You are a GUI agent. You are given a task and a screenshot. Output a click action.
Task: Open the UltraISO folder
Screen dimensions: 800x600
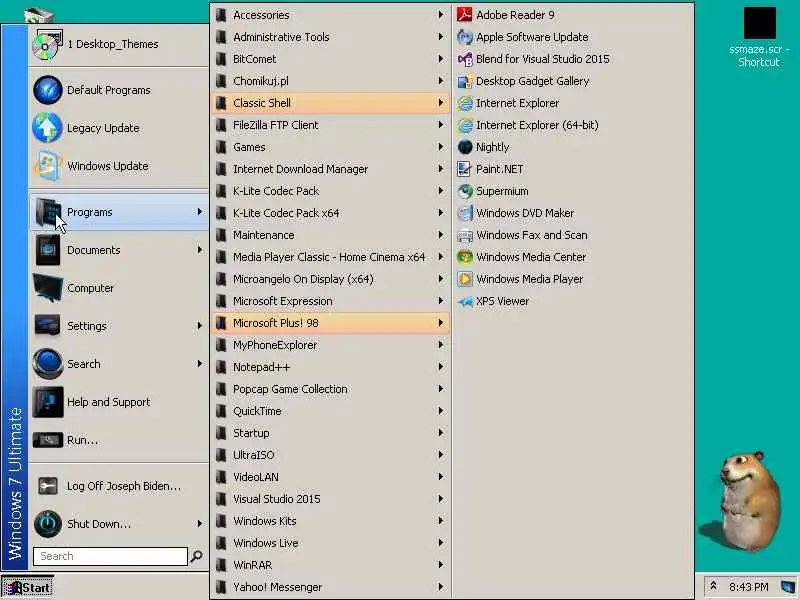point(330,455)
